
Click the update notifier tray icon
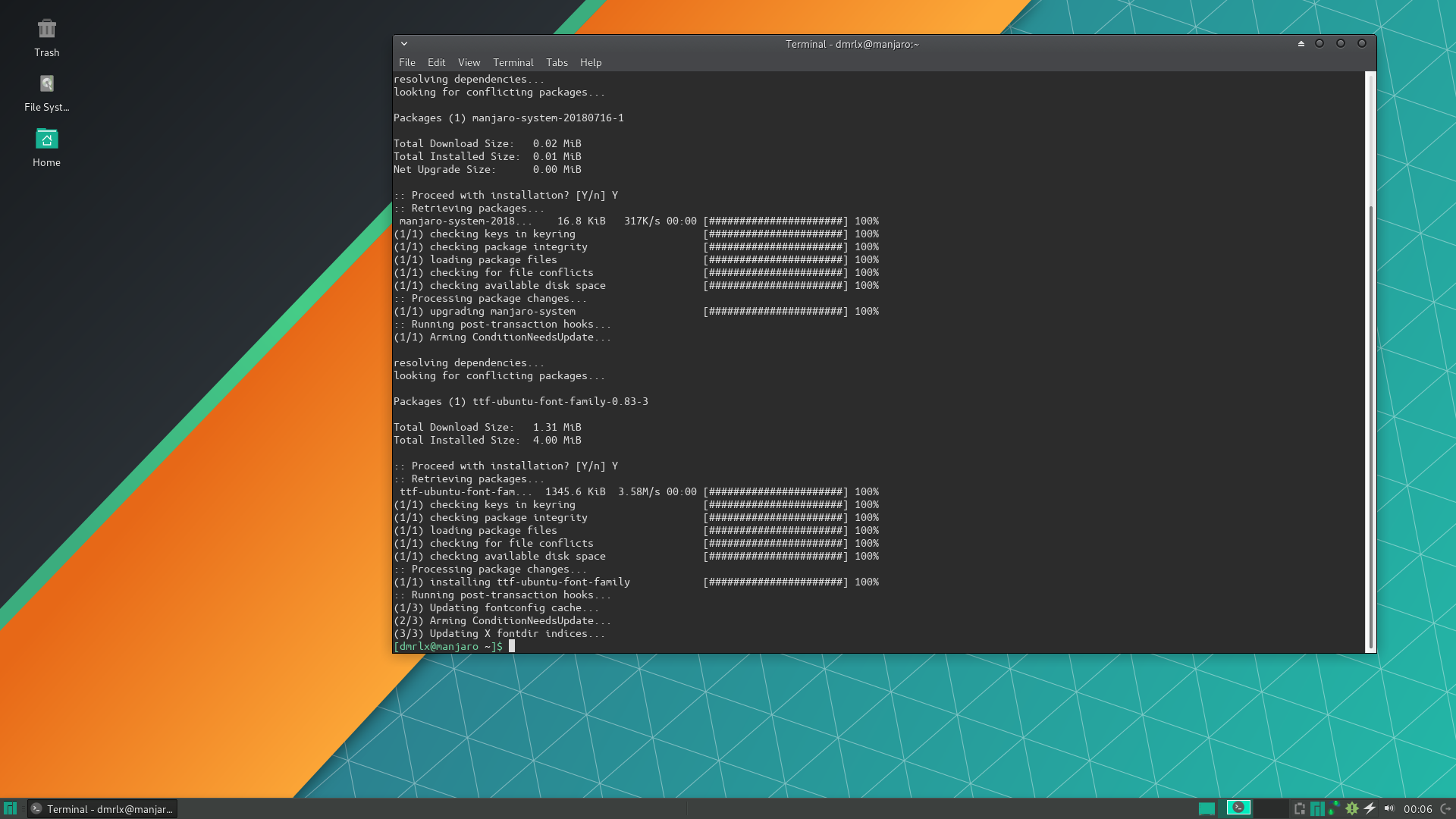pos(1352,808)
